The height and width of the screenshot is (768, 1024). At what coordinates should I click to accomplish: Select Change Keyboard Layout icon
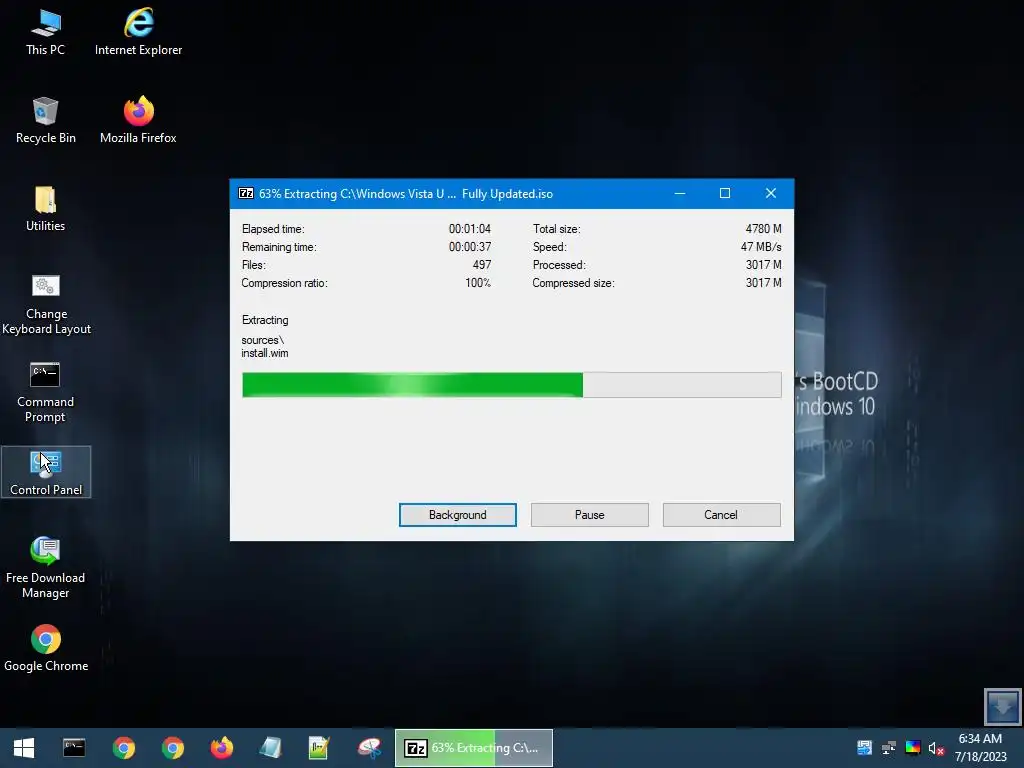pyautogui.click(x=46, y=304)
